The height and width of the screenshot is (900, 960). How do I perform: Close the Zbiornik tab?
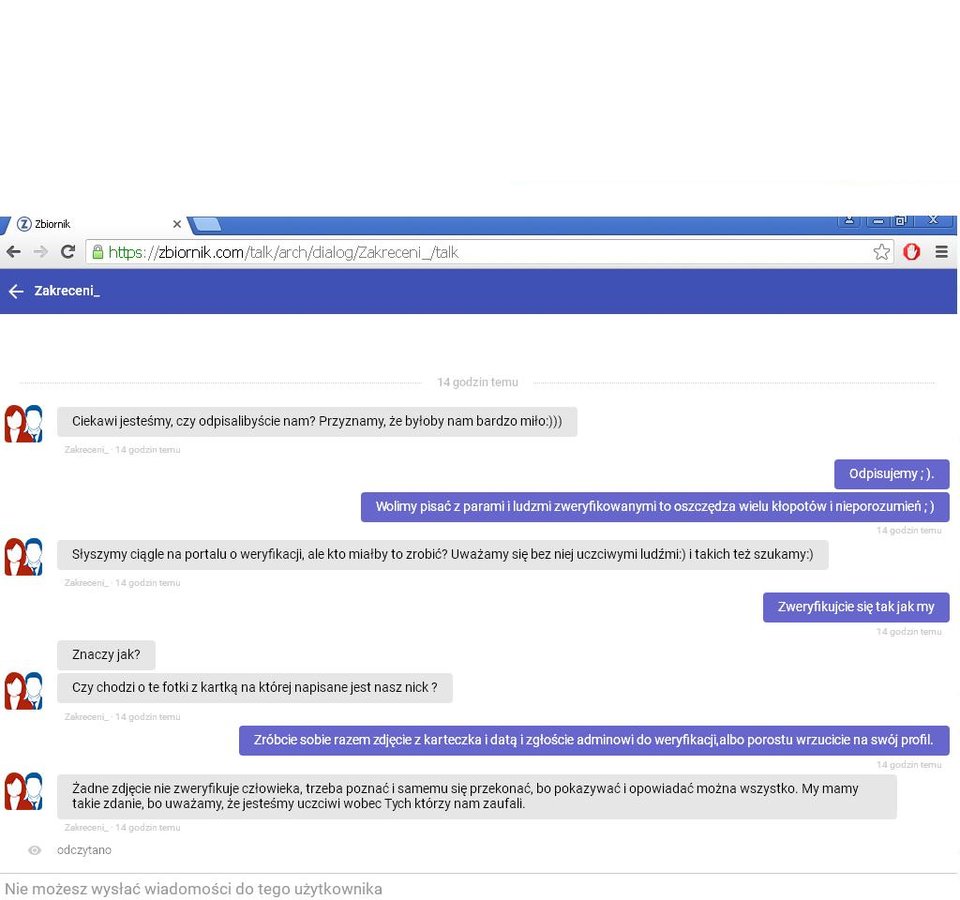(x=177, y=224)
